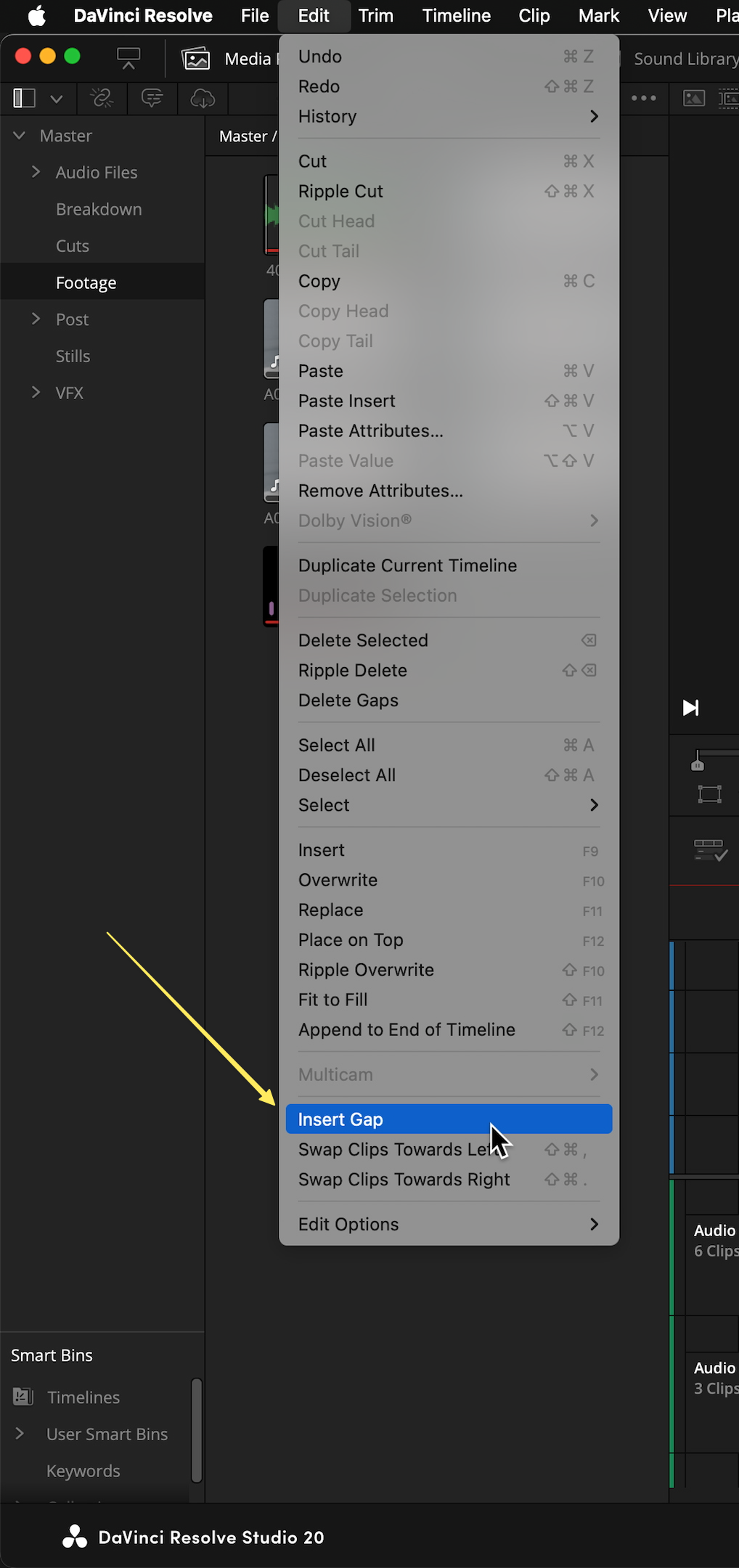
Task: Open the sidebar layout dropdown chevron
Action: pos(57,99)
